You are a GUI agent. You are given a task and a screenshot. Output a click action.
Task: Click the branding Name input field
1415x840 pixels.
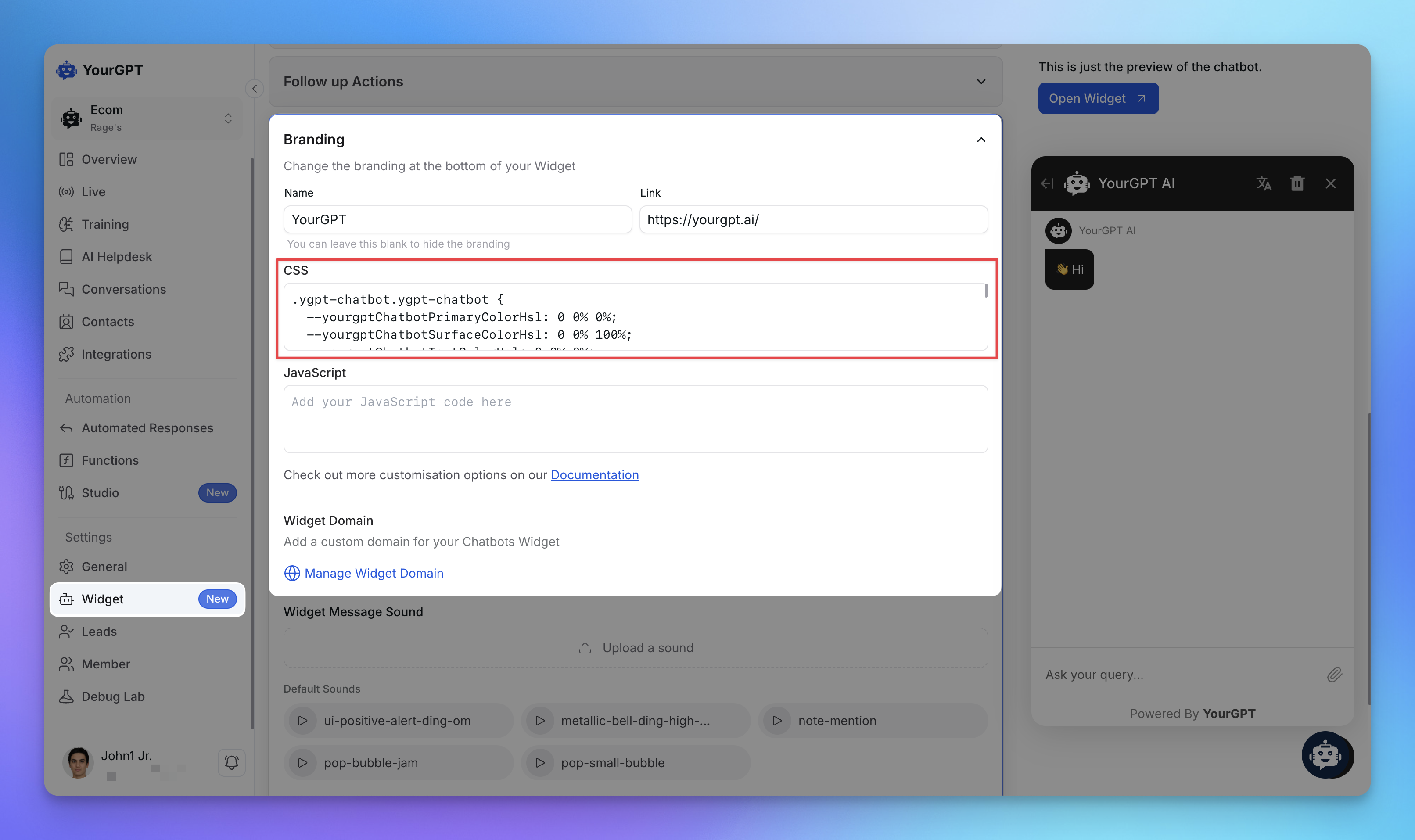point(457,219)
